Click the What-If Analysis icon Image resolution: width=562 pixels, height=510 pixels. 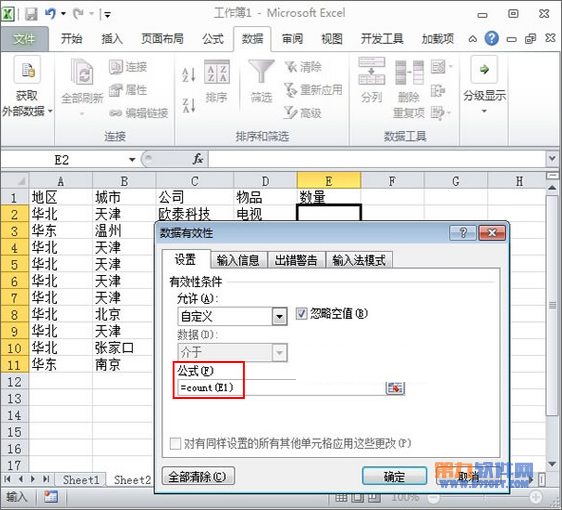(x=438, y=113)
